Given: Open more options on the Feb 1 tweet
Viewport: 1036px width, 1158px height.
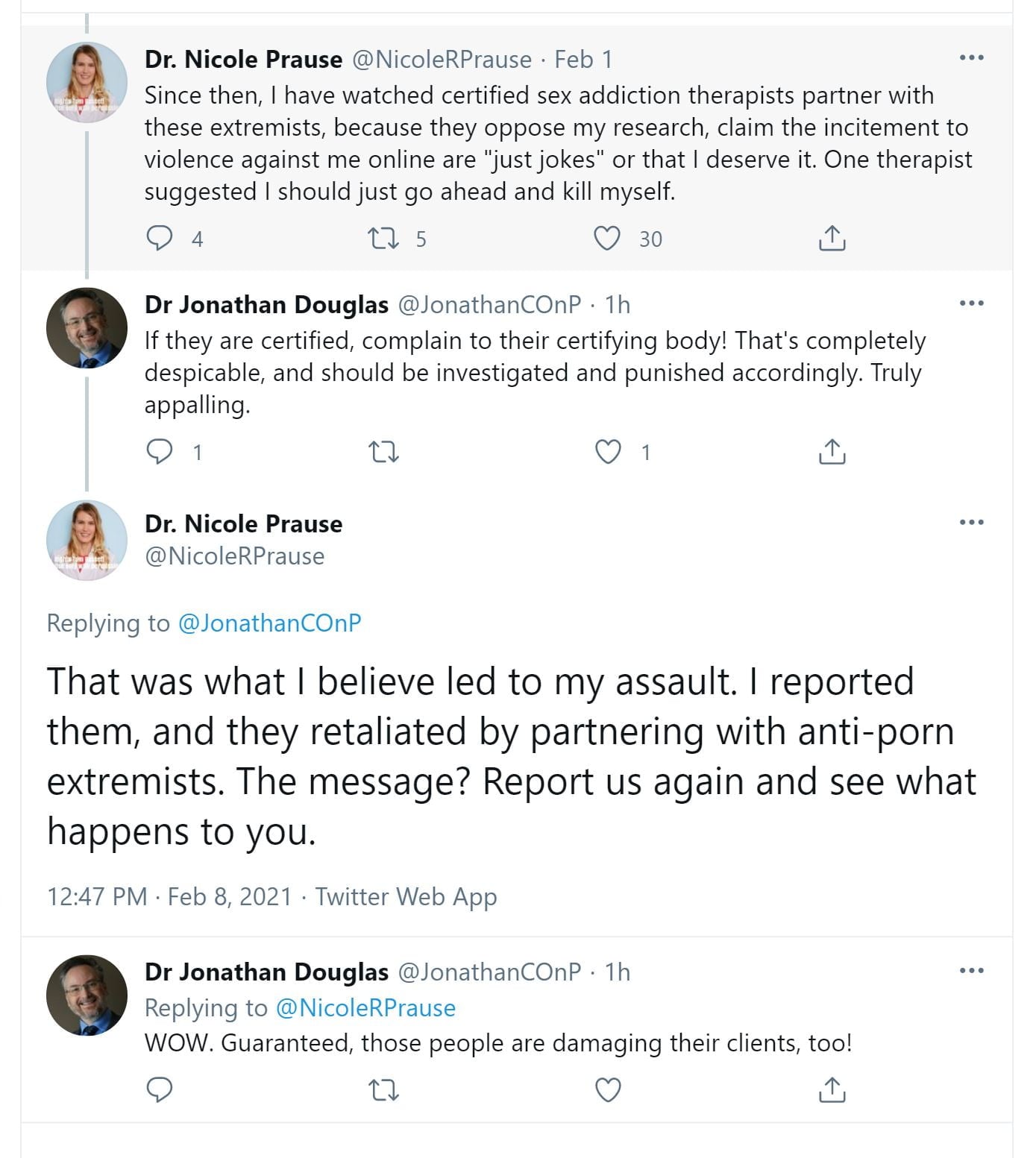Looking at the screenshot, I should pos(971,58).
